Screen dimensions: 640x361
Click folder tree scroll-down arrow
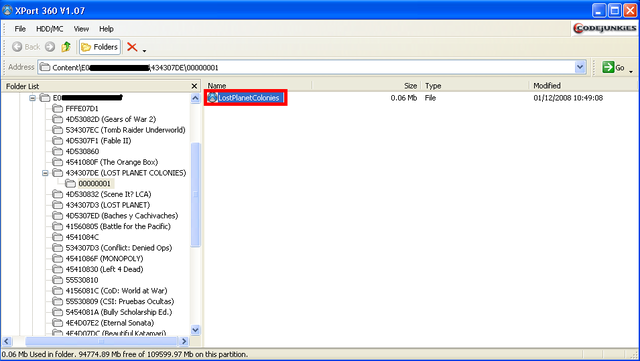[x=195, y=330]
